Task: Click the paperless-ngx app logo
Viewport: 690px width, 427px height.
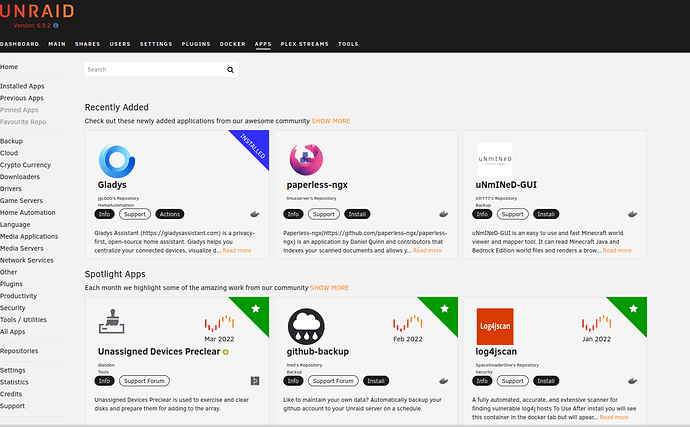Action: (306, 159)
